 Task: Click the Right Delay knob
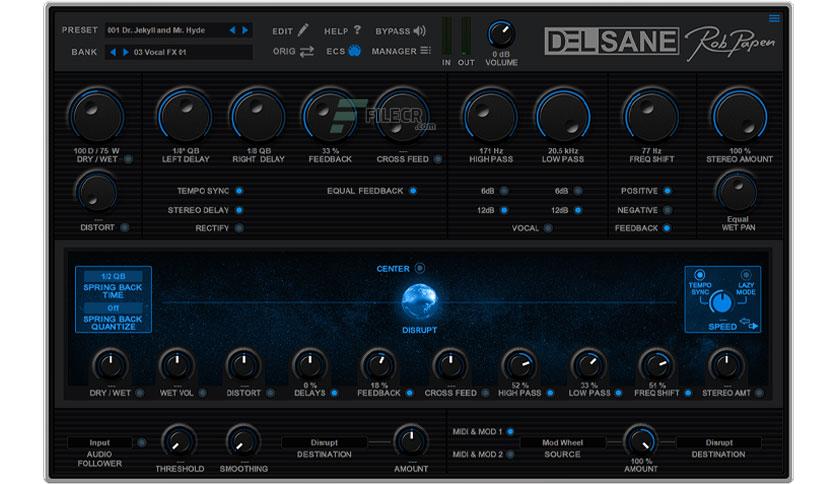258,117
